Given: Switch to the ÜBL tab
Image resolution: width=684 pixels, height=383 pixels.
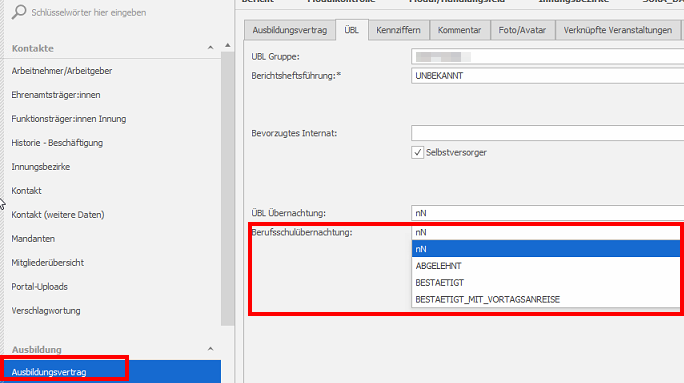Looking at the screenshot, I should [x=352, y=30].
